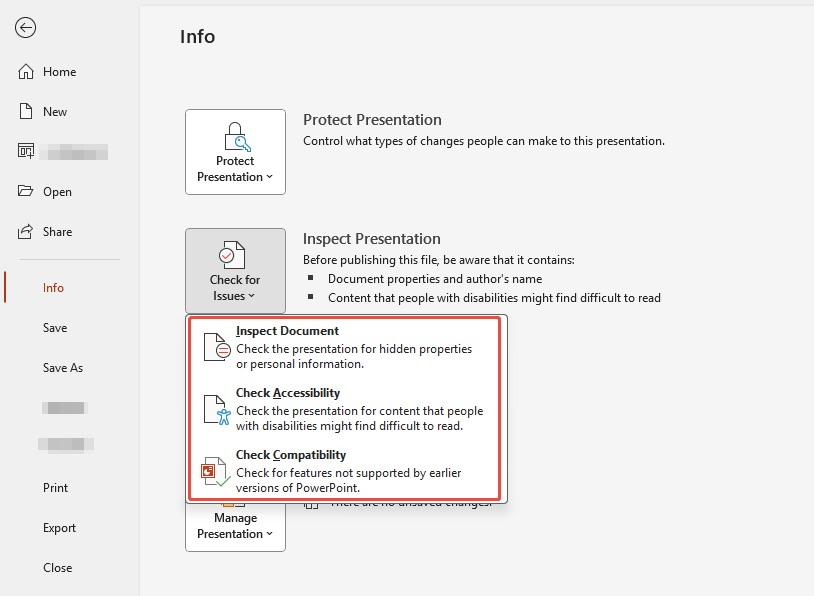Click the back arrow to exit backstage view
The width and height of the screenshot is (814, 596).
pos(25,28)
